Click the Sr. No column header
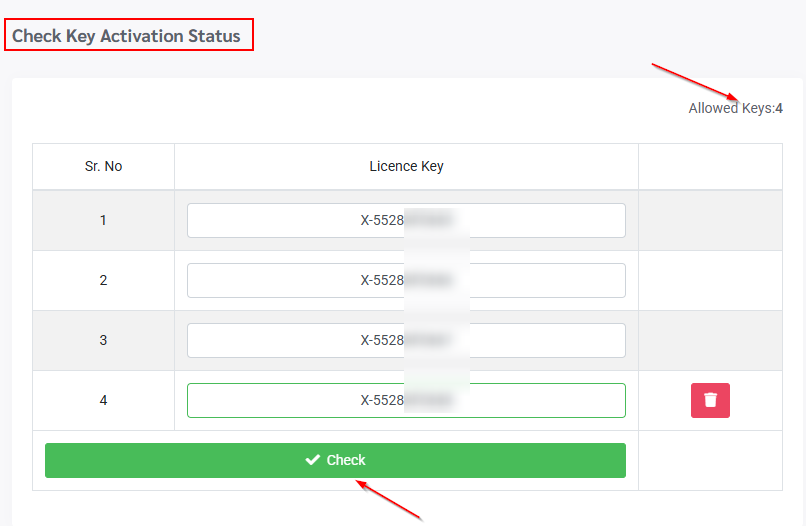The width and height of the screenshot is (806, 526). click(x=104, y=166)
